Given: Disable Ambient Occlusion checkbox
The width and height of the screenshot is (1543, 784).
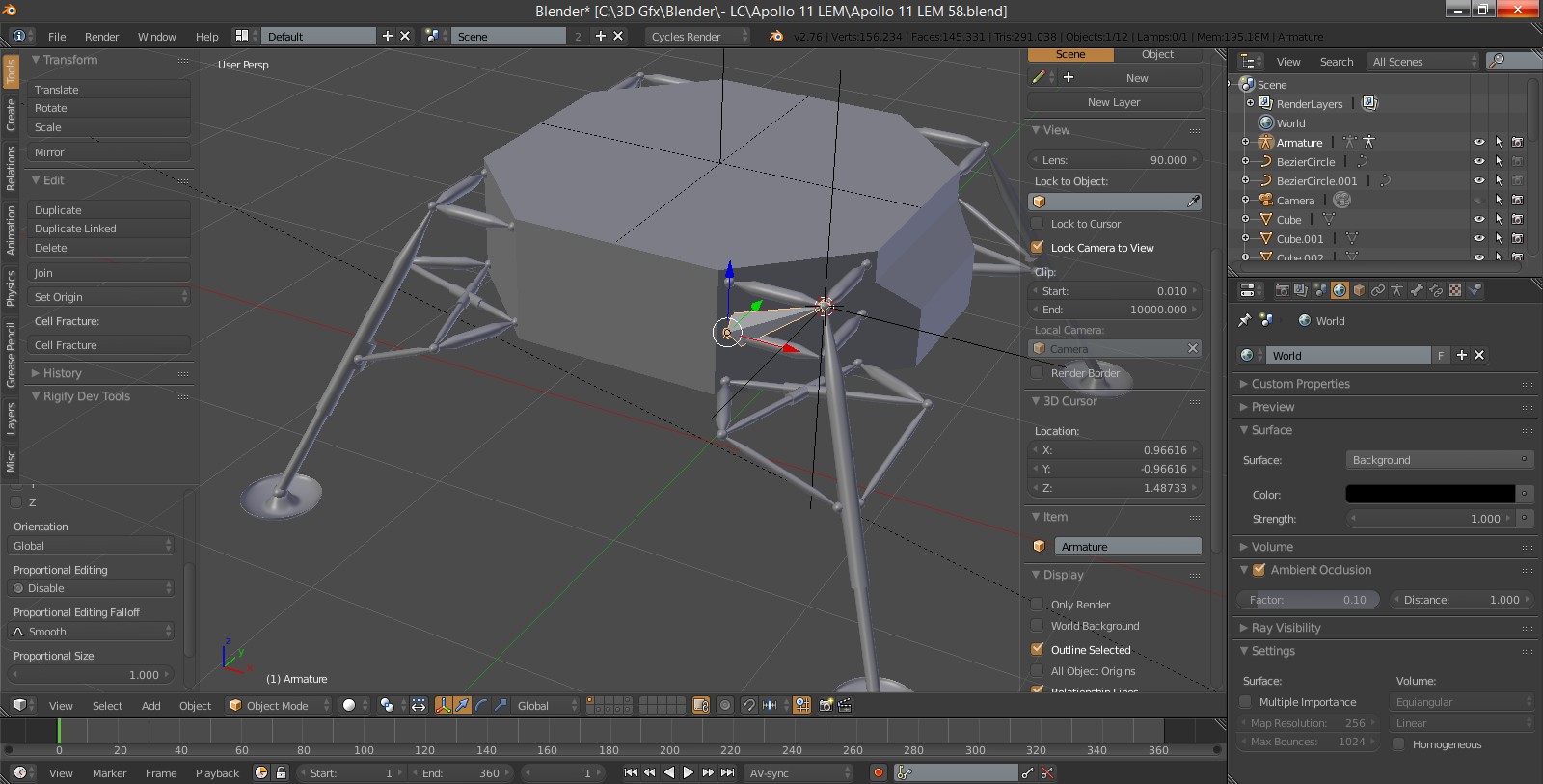Looking at the screenshot, I should coord(1259,570).
